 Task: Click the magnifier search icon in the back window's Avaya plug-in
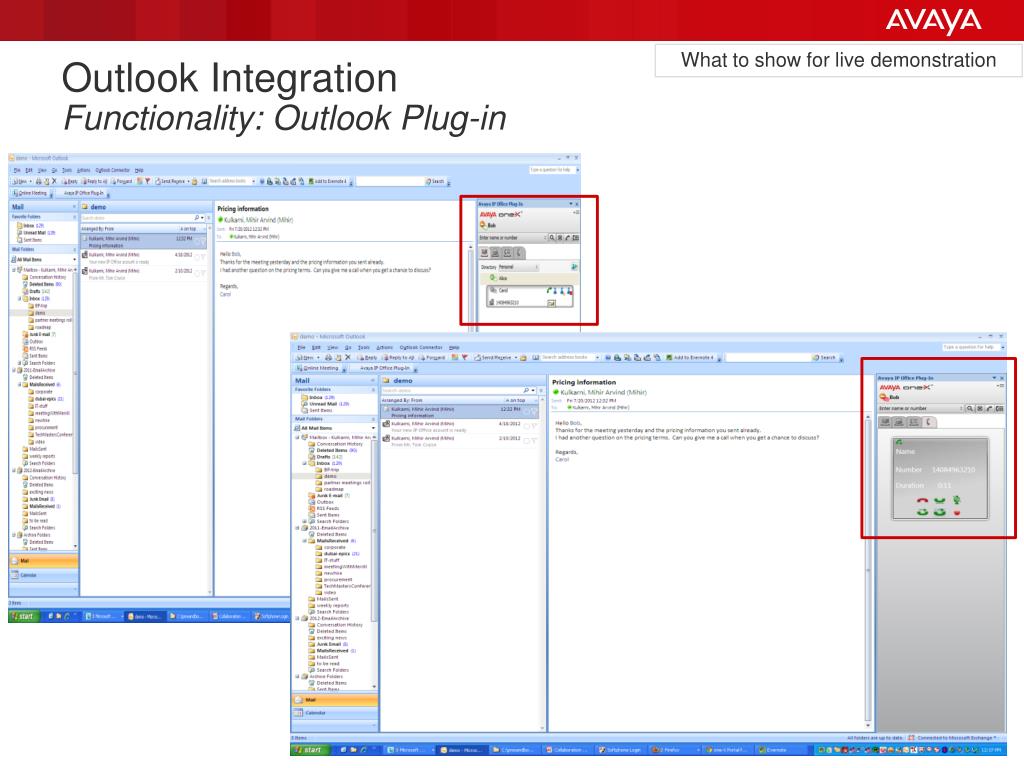[x=552, y=238]
